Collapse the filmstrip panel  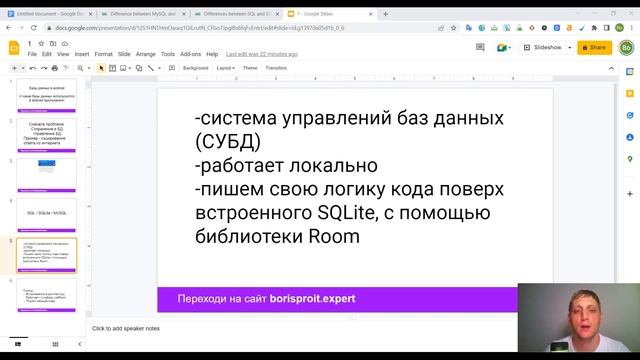(80, 344)
